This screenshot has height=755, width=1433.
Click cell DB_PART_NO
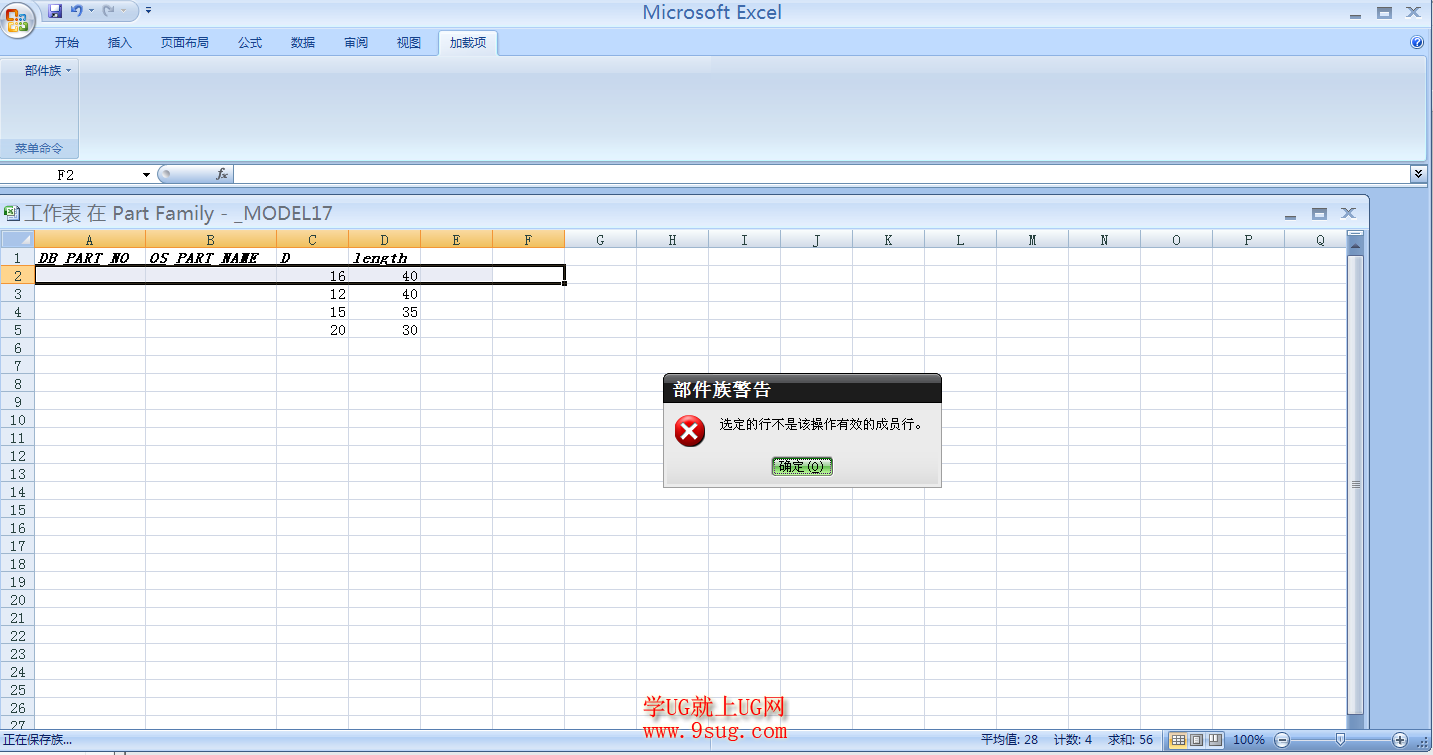point(90,258)
